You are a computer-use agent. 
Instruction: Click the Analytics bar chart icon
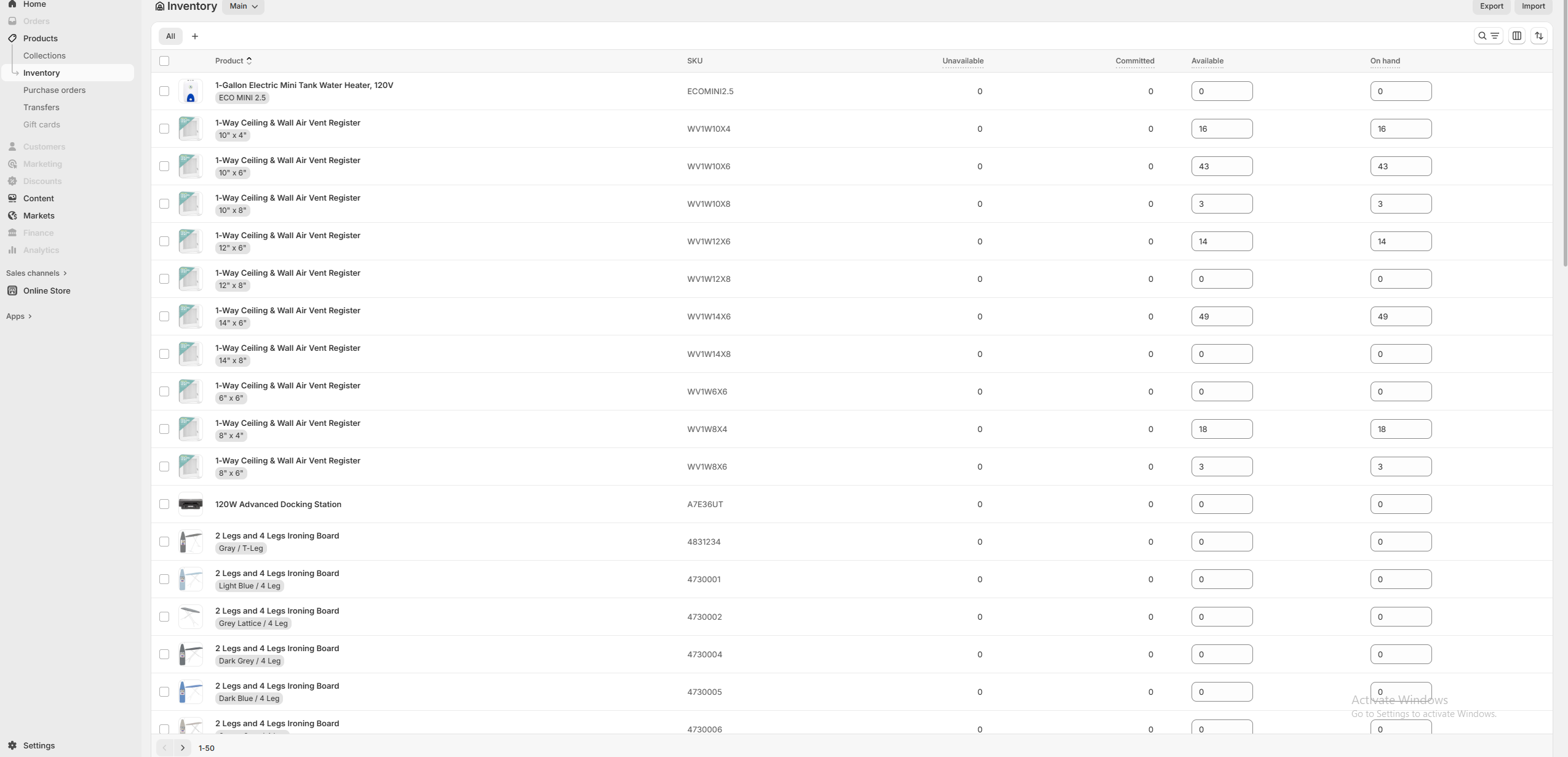(x=12, y=250)
